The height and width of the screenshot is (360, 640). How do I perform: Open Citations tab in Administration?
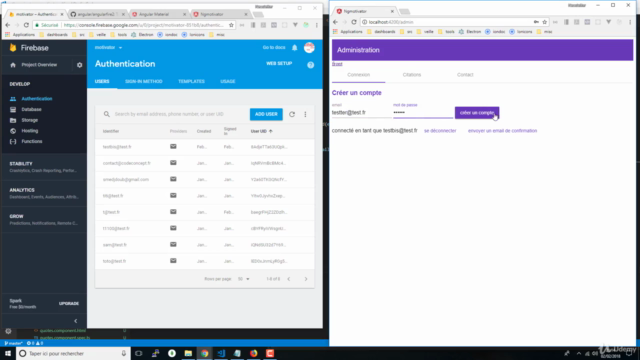coord(411,75)
